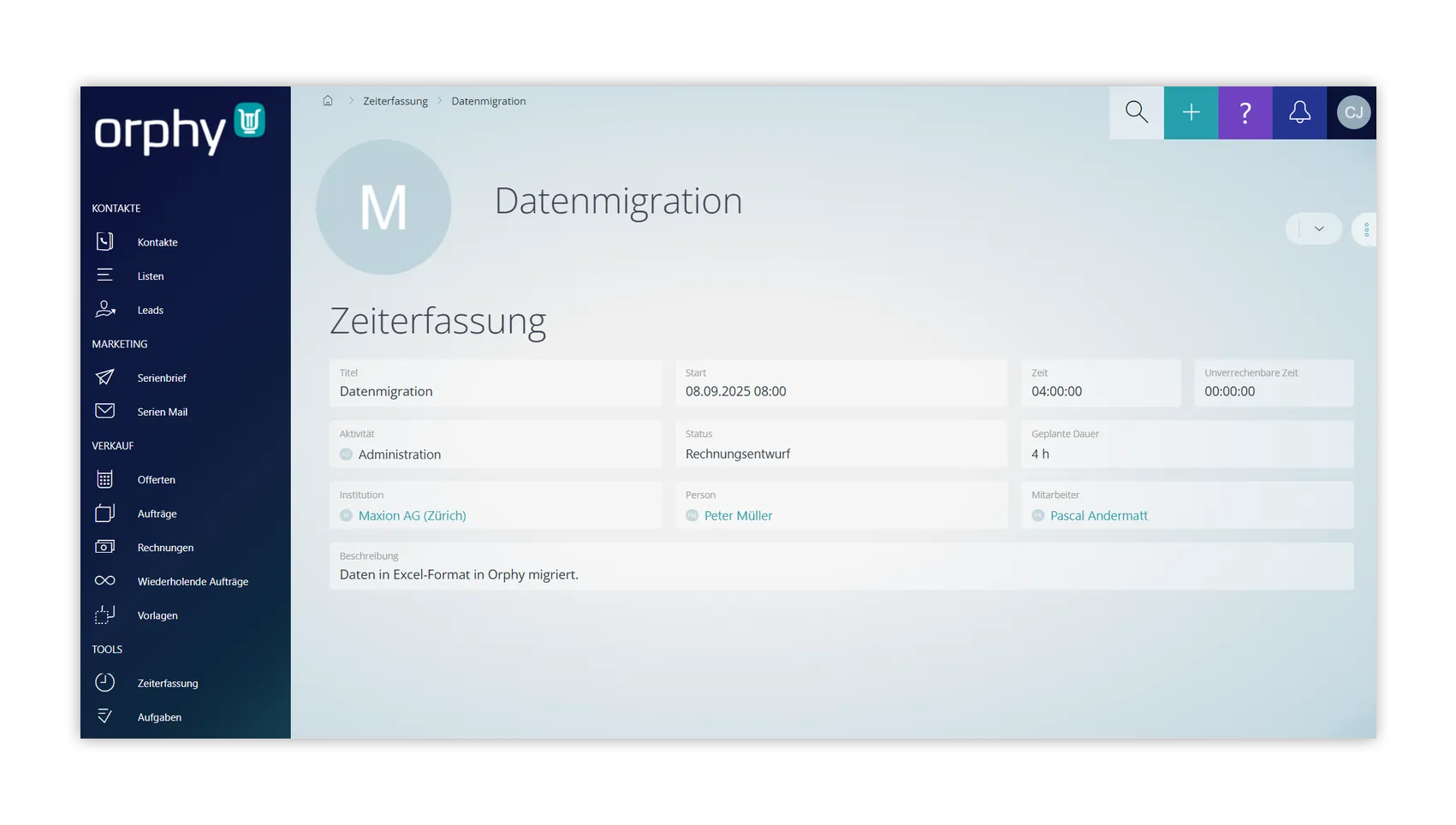Image resolution: width=1456 pixels, height=825 pixels.
Task: Go to the Zeiterfassung breadcrumb link
Action: coord(395,101)
